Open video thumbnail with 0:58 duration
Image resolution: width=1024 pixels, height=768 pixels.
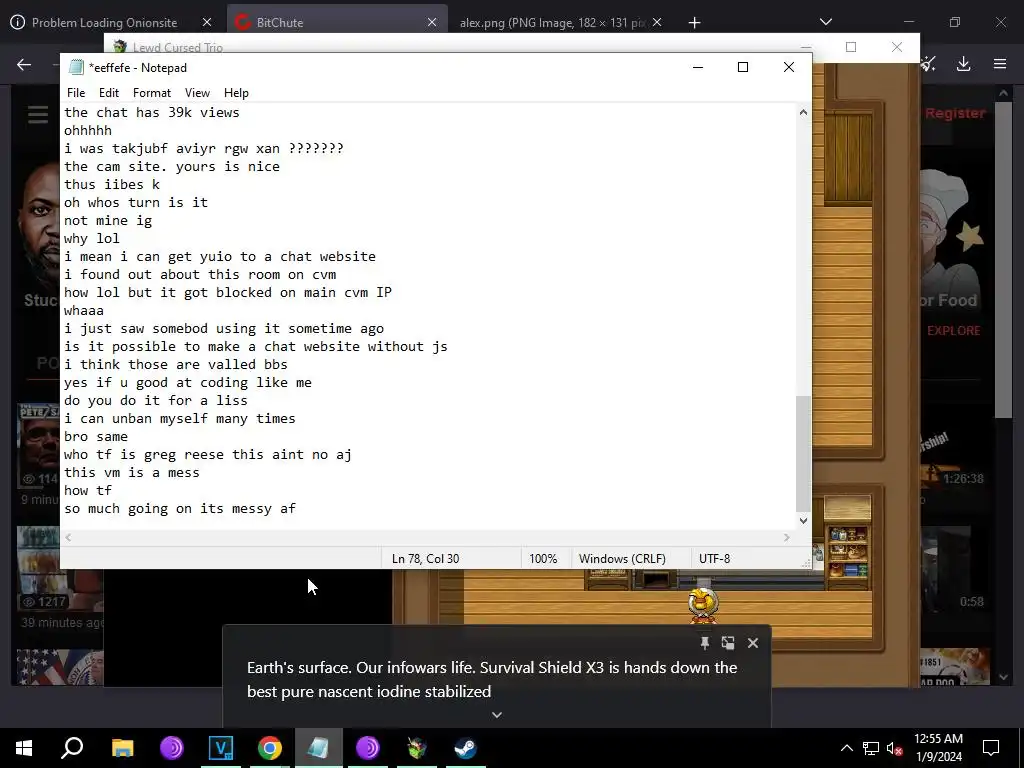click(x=955, y=568)
